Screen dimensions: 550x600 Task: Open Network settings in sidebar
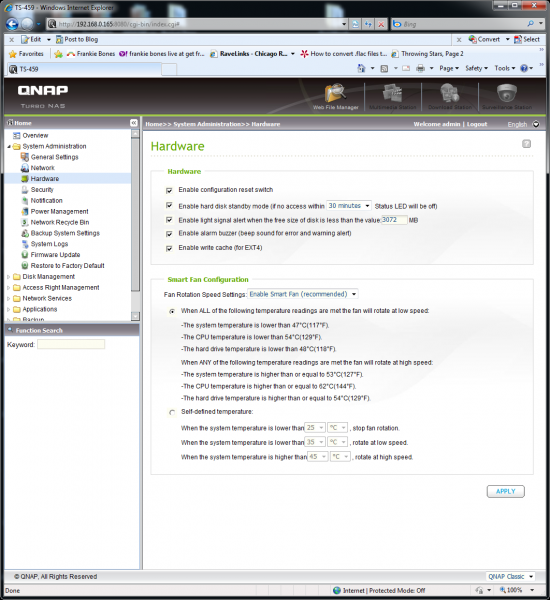pos(42,168)
